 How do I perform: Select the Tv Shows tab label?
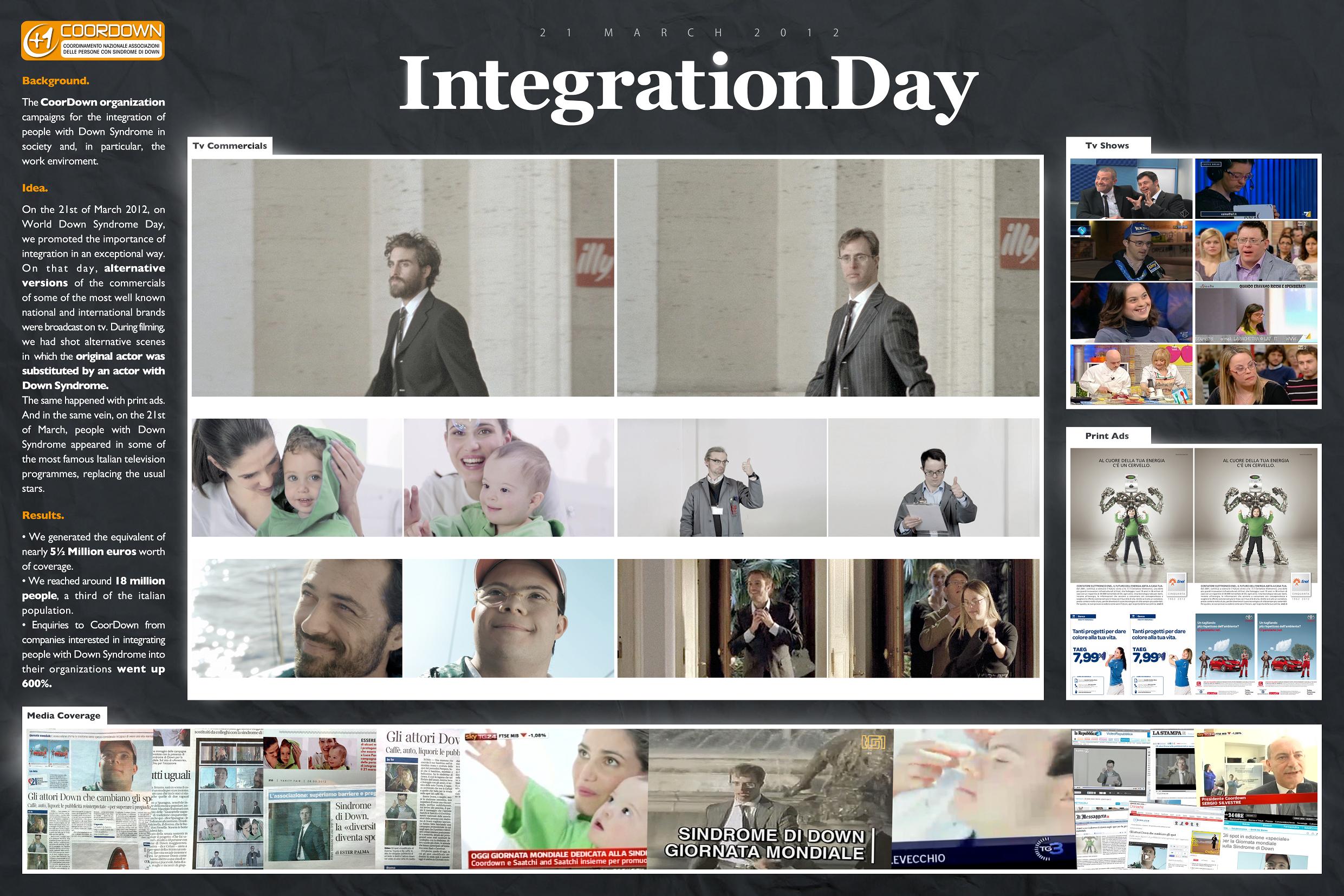tap(1107, 146)
